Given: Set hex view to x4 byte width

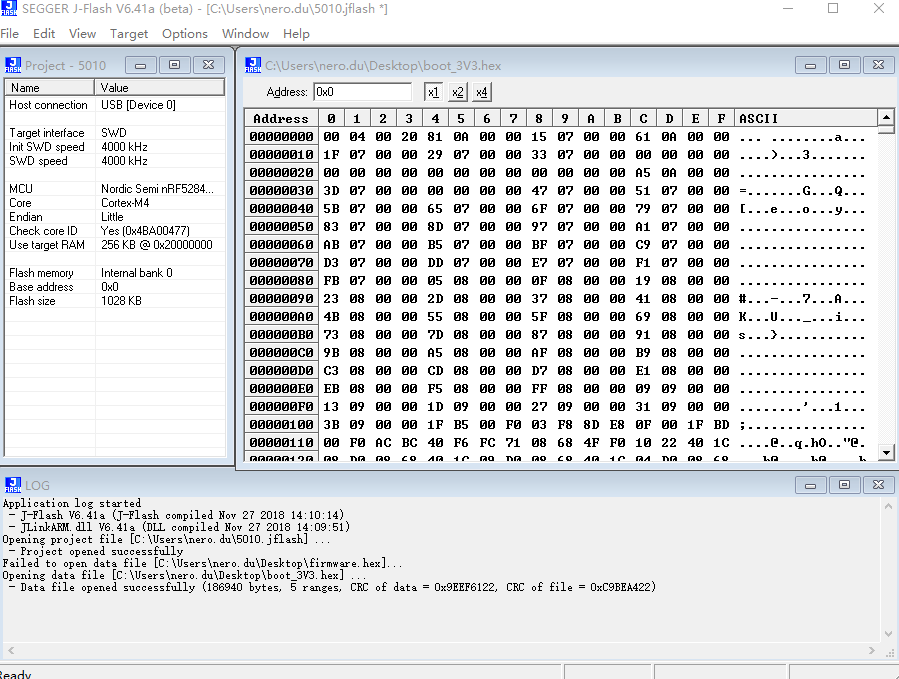Looking at the screenshot, I should coord(482,92).
